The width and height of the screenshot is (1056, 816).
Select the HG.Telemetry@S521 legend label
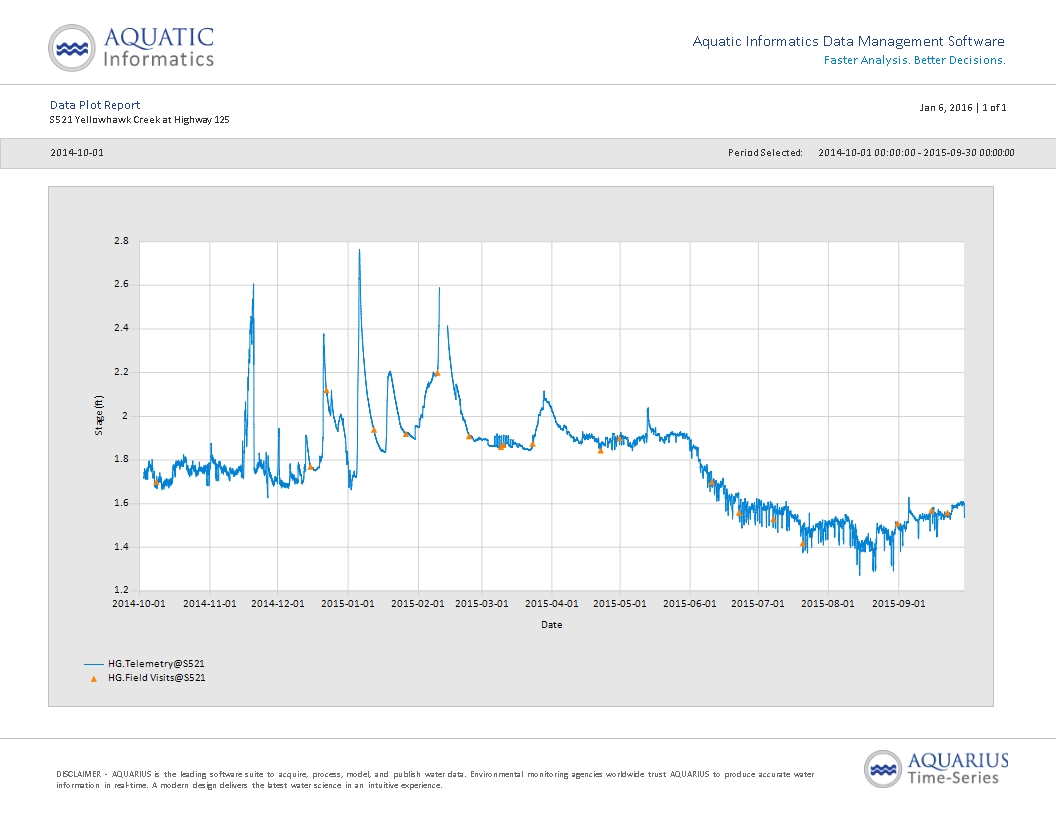(156, 664)
